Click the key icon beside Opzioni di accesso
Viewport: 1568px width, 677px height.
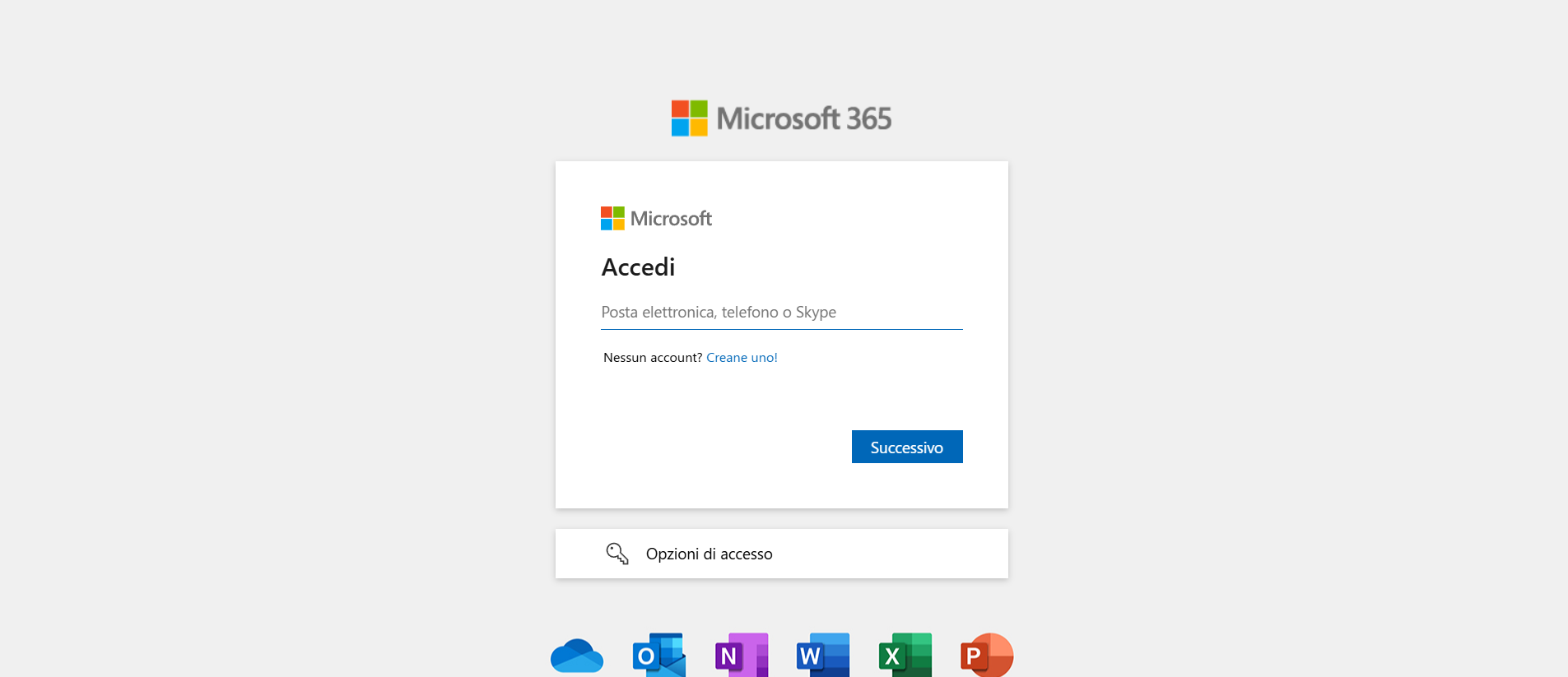pos(617,554)
